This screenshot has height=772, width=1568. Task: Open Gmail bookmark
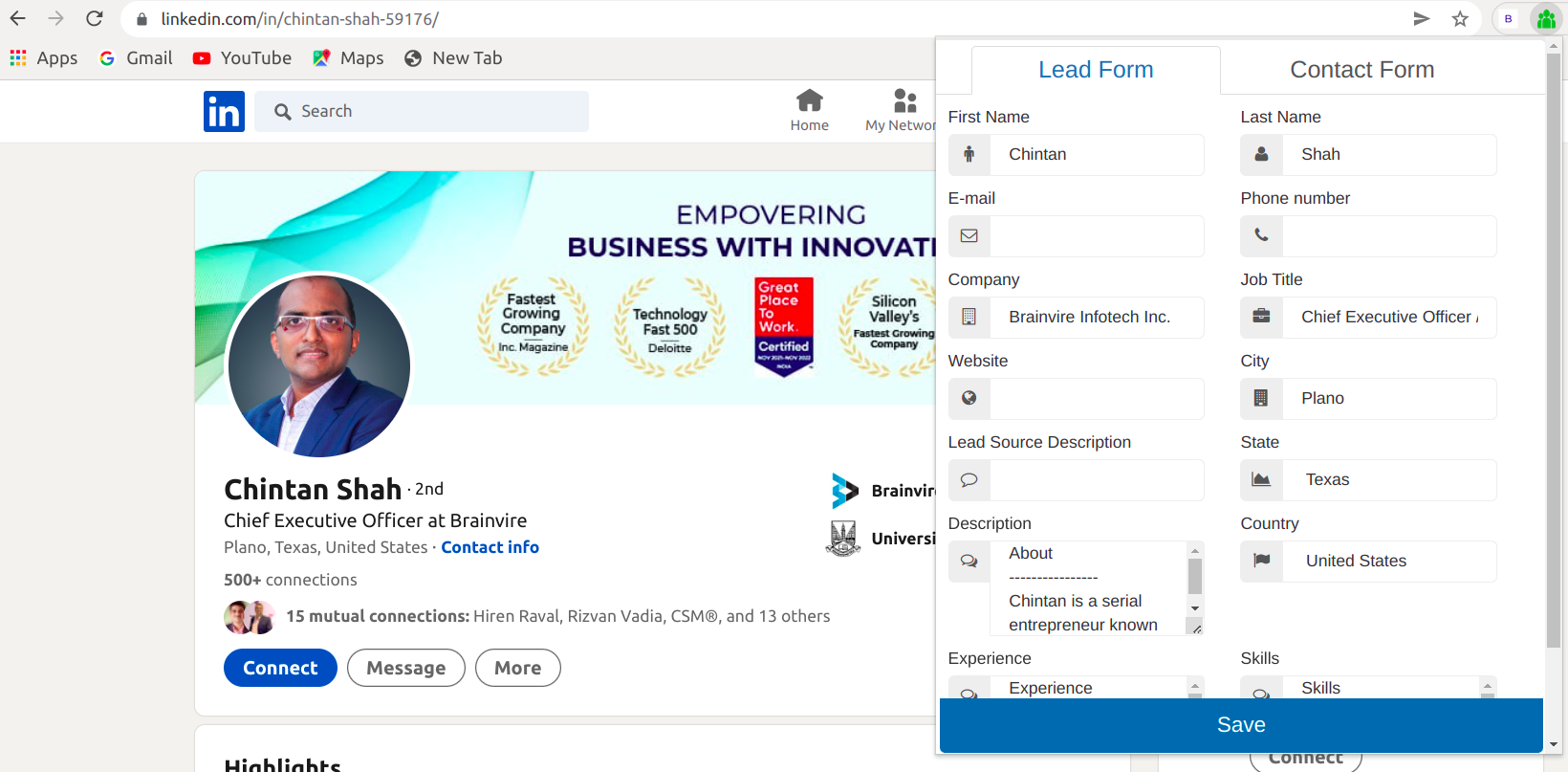136,58
